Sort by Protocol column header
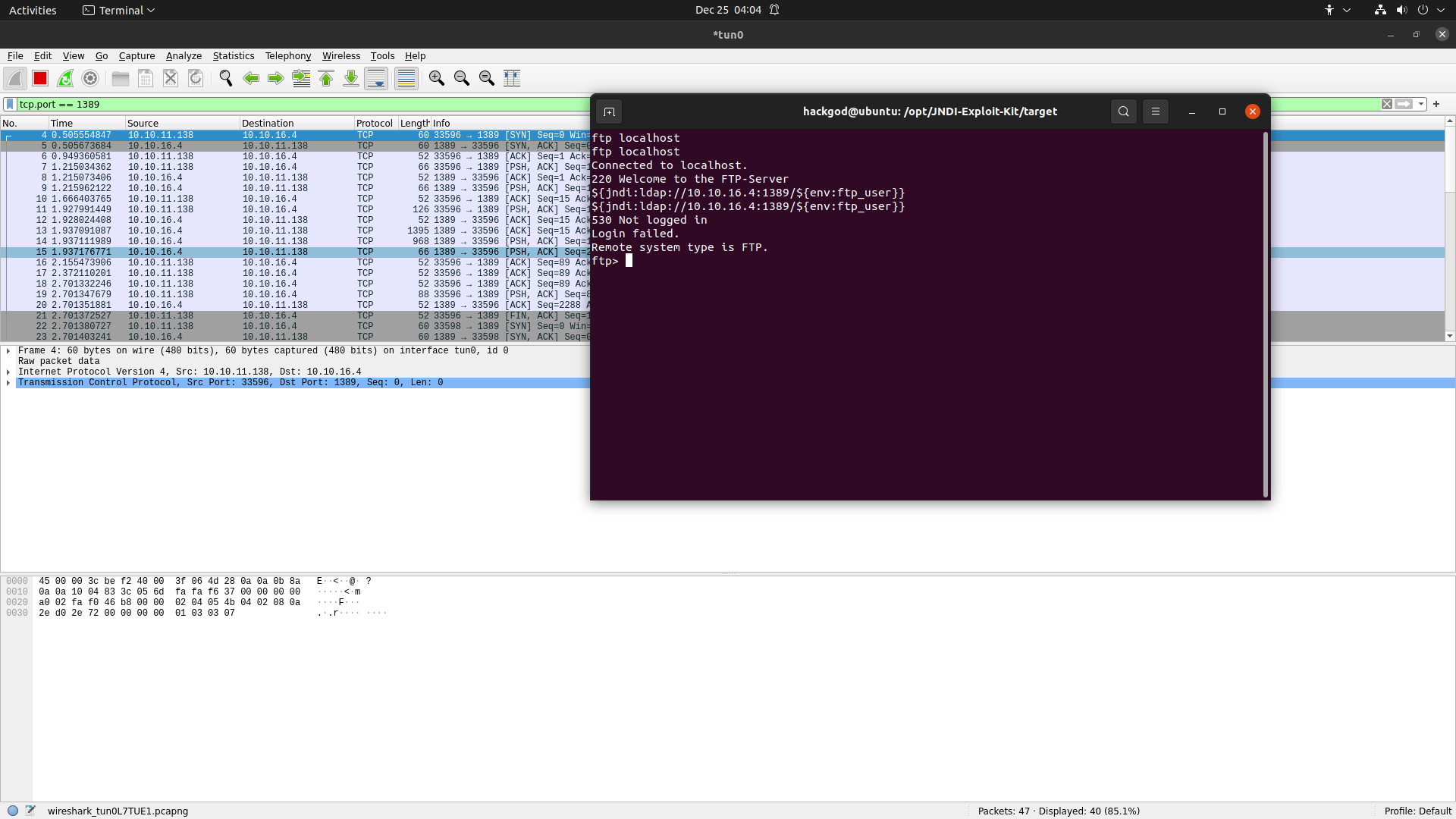Viewport: 1456px width, 819px height. [x=376, y=123]
